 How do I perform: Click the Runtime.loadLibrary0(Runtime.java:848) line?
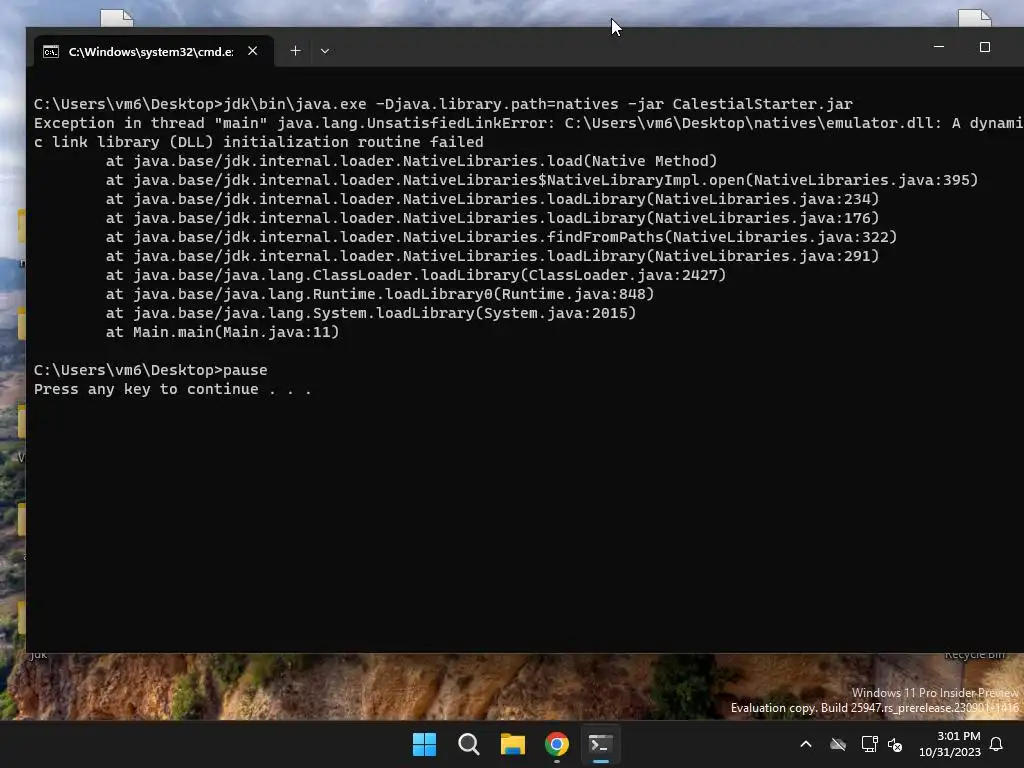pyautogui.click(x=380, y=294)
